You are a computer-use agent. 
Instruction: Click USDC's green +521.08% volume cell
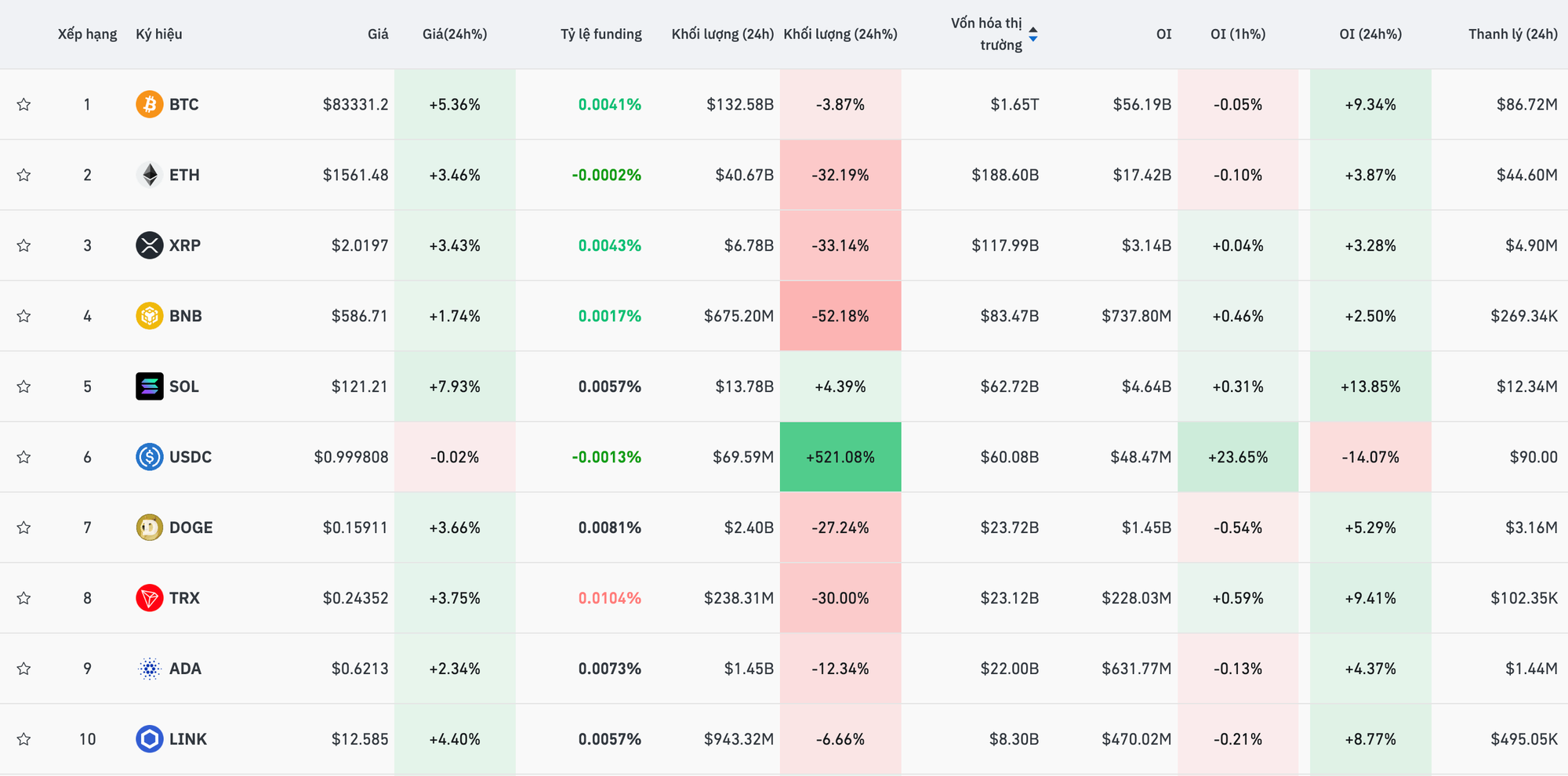click(840, 457)
